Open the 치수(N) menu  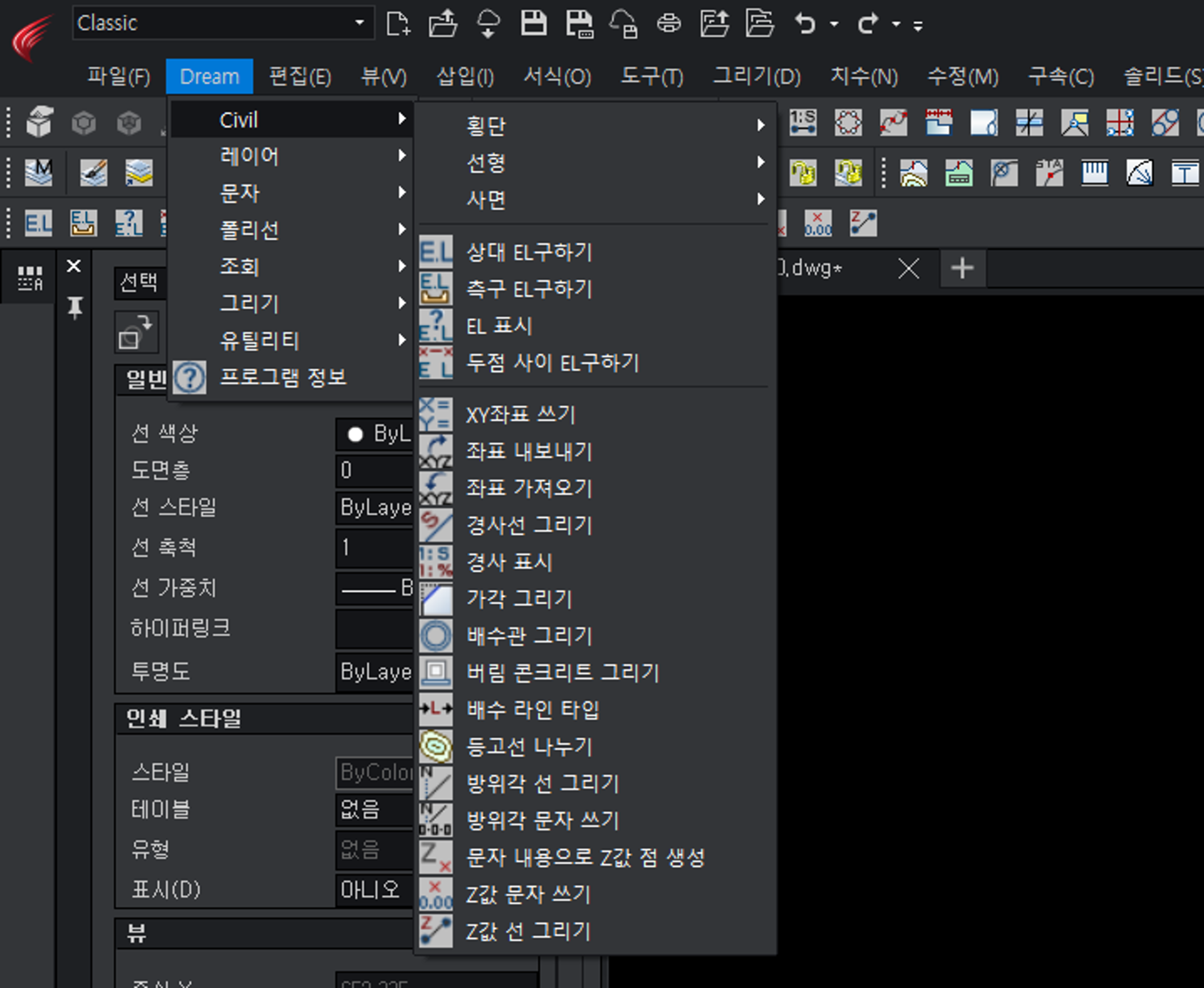(x=864, y=77)
